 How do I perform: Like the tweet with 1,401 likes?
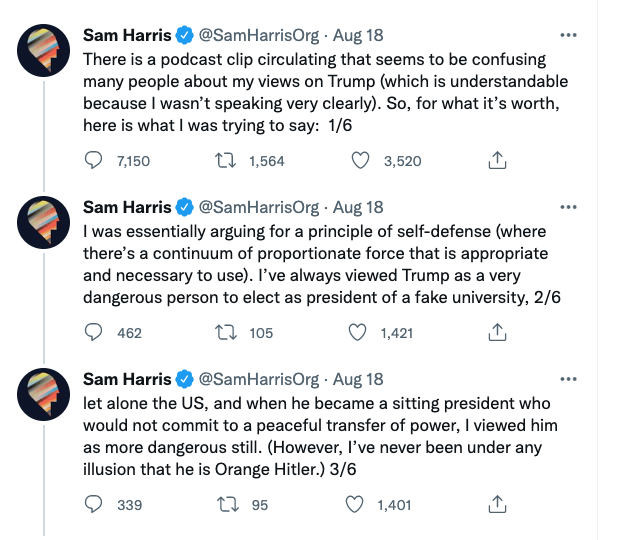(355, 505)
